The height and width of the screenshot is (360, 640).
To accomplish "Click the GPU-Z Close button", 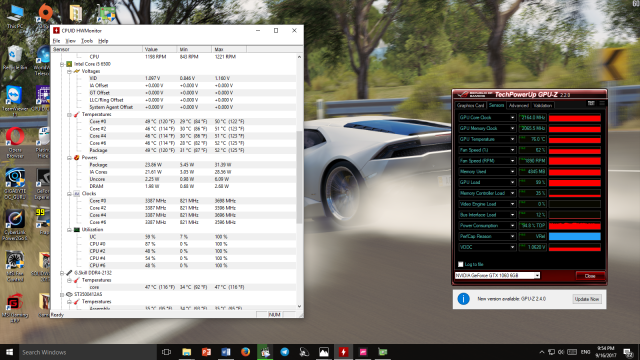I will [x=590, y=276].
